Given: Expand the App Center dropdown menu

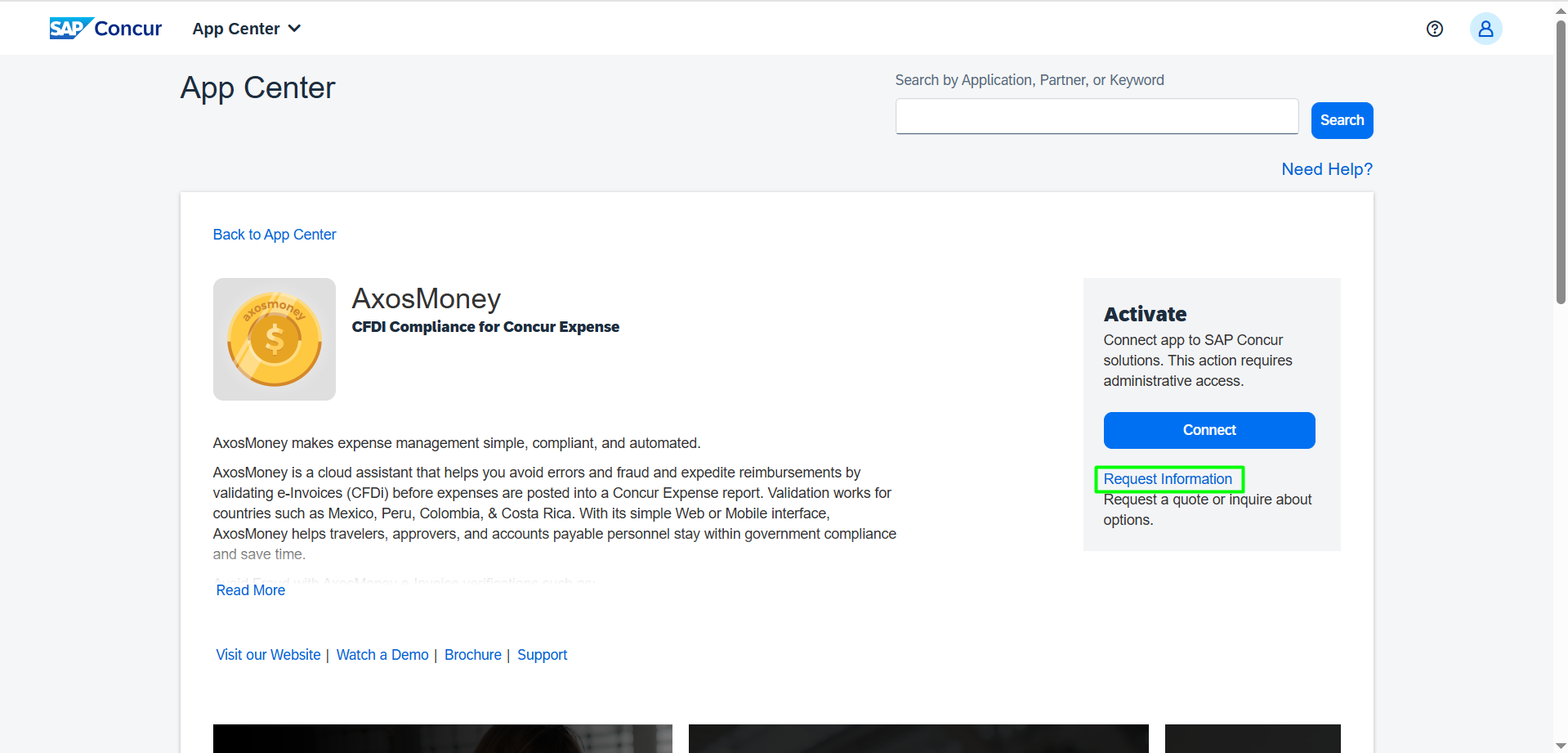Looking at the screenshot, I should (x=247, y=29).
